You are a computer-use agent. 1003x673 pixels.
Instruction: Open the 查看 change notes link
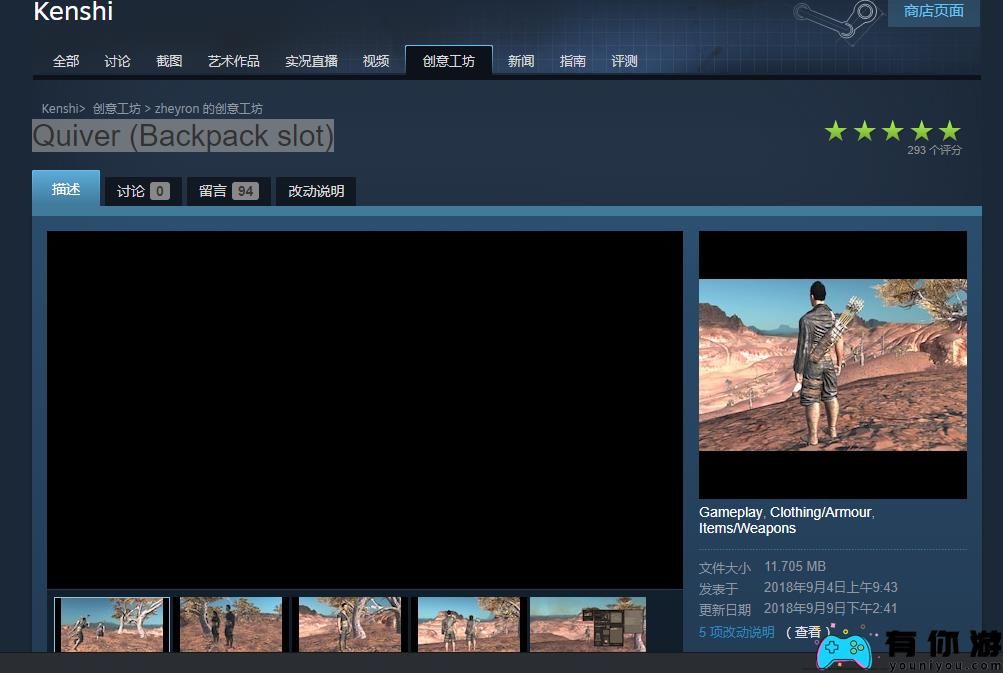pos(807,632)
